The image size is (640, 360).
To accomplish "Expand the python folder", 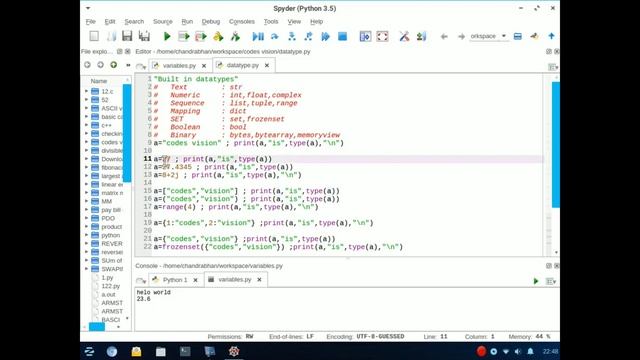I will (x=87, y=235).
